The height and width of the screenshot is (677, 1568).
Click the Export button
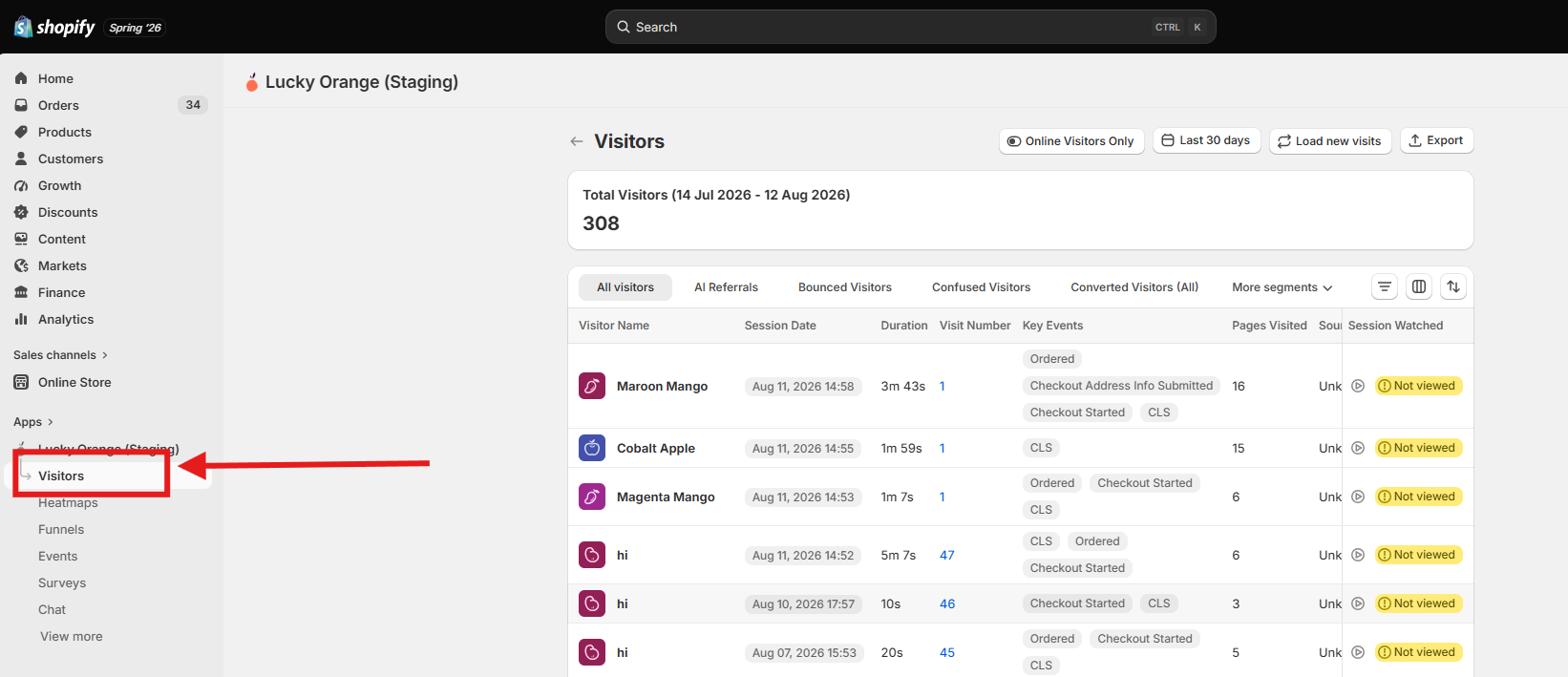(x=1437, y=140)
